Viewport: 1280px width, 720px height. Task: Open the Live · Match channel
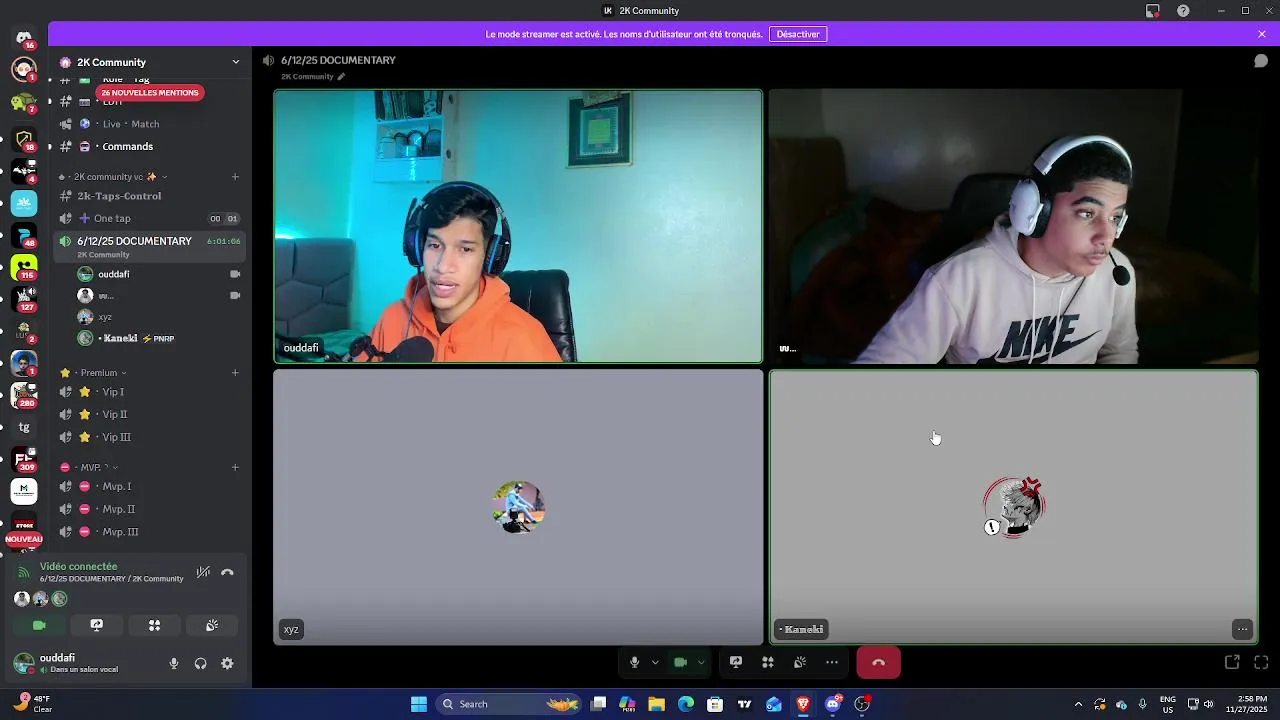150,124
